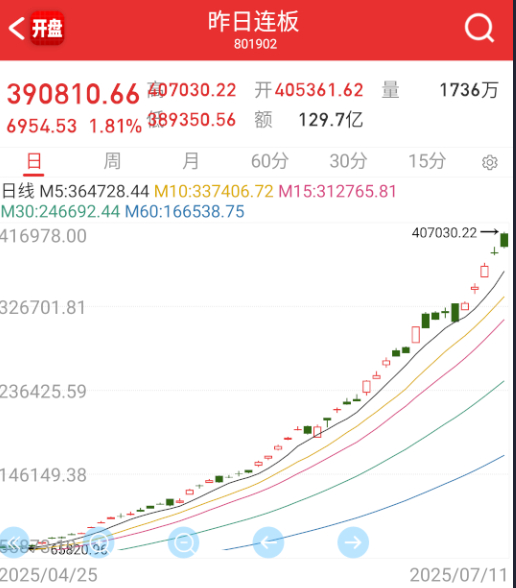Viewport: 516px width, 588px height.
Task: Shift the chart left with the left arrow circle
Action: [x=268, y=542]
